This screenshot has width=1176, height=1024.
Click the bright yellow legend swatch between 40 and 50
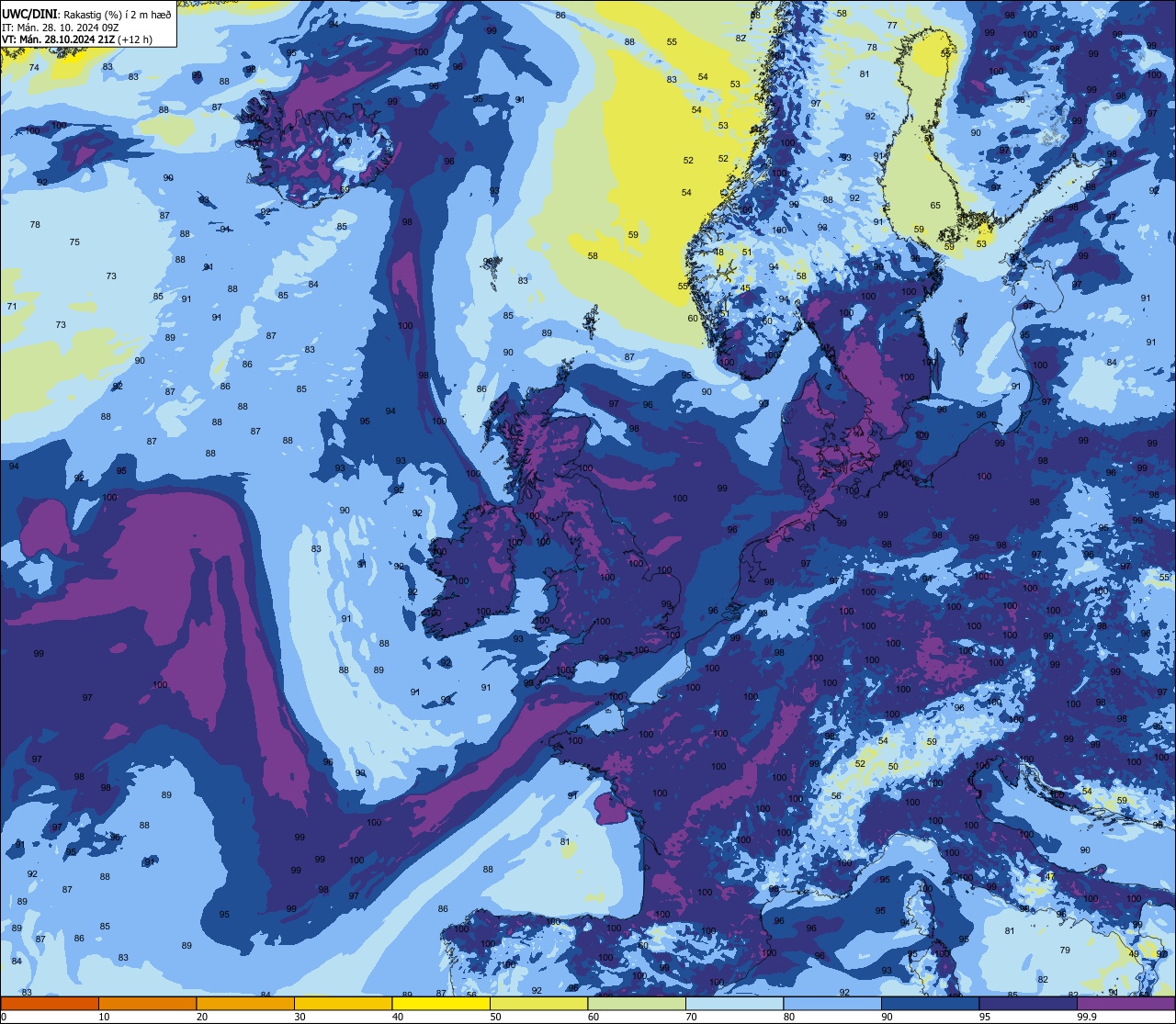pyautogui.click(x=441, y=1003)
